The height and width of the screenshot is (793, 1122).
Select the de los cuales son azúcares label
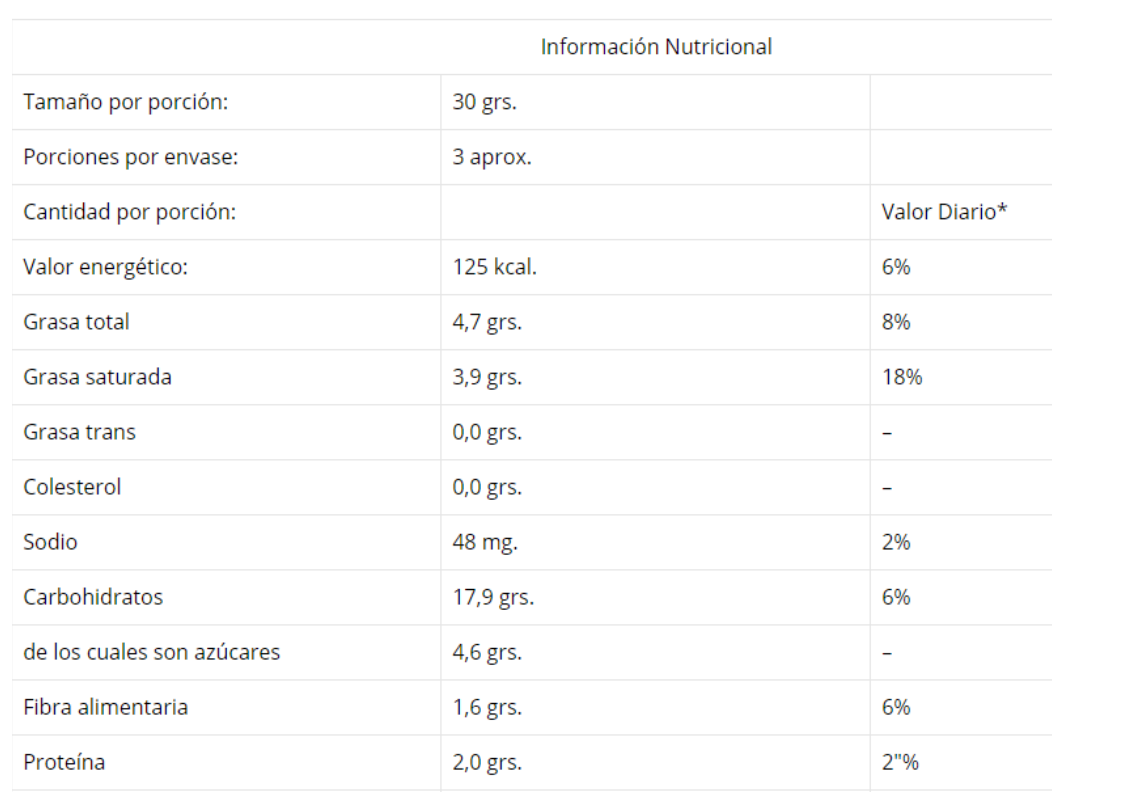point(152,652)
